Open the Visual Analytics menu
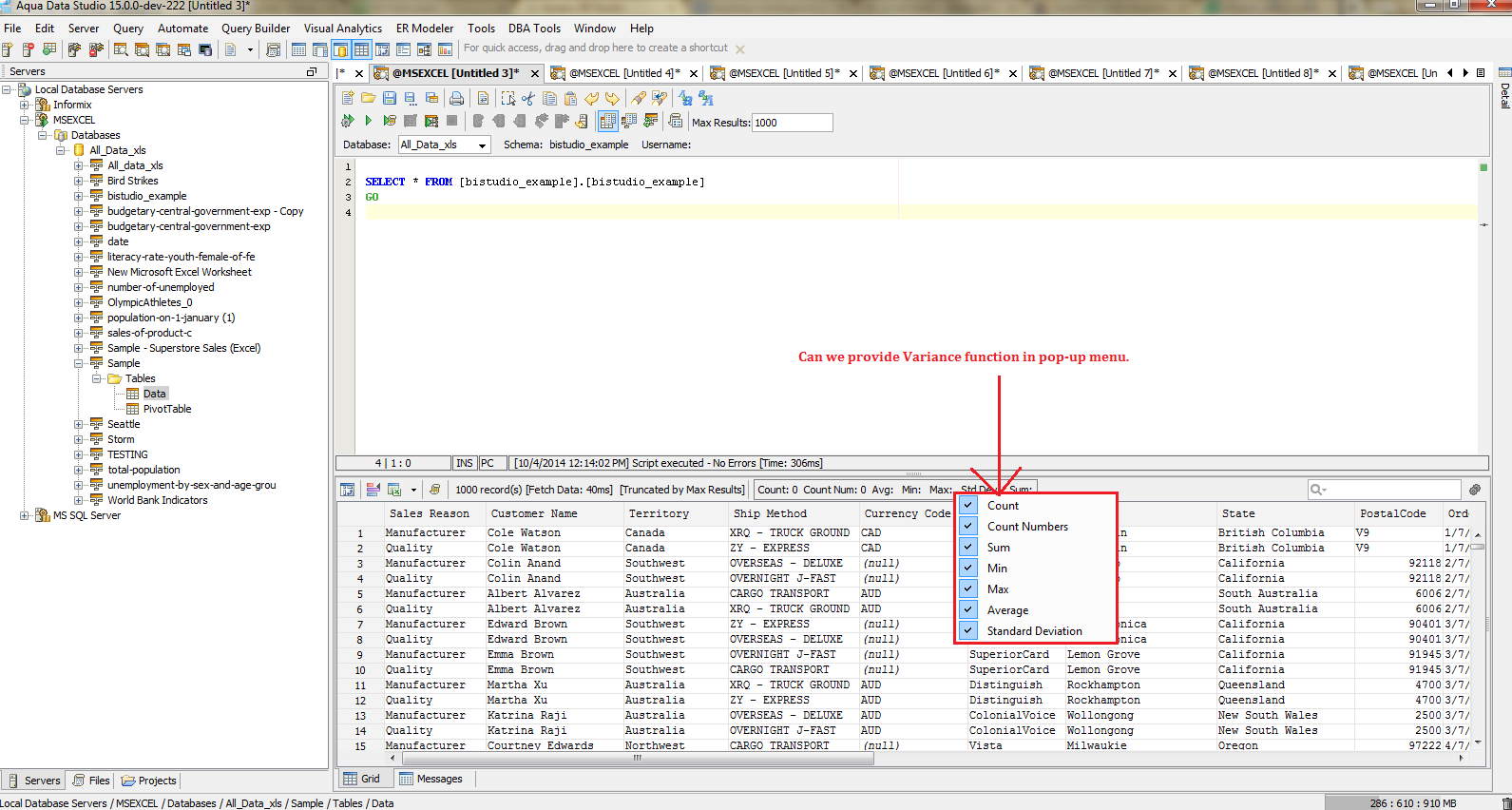The image size is (1512, 810). [x=343, y=29]
